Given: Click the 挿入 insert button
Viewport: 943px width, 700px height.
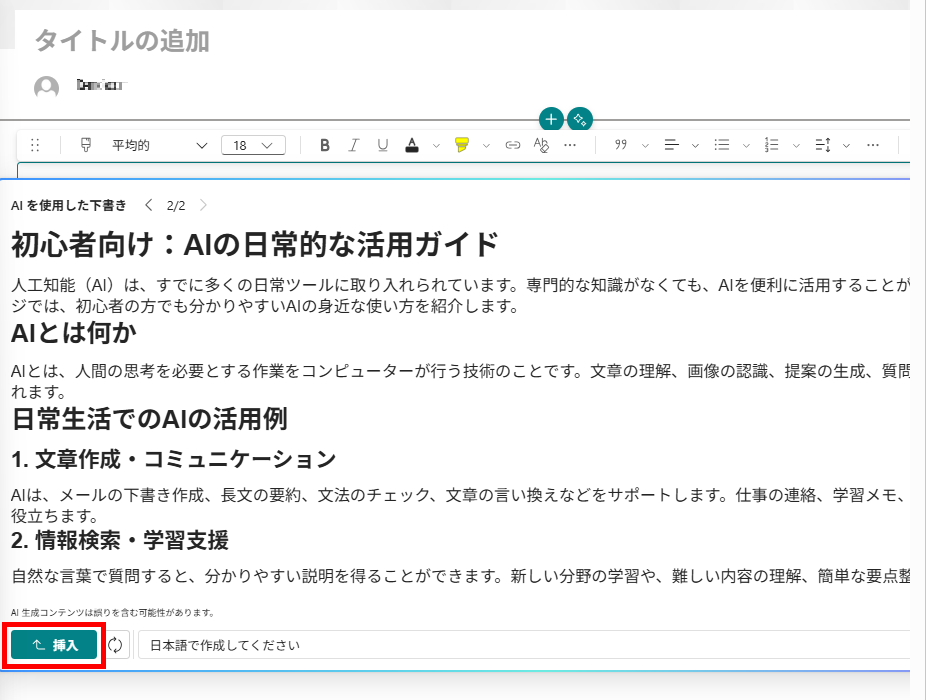Looking at the screenshot, I should click(55, 645).
